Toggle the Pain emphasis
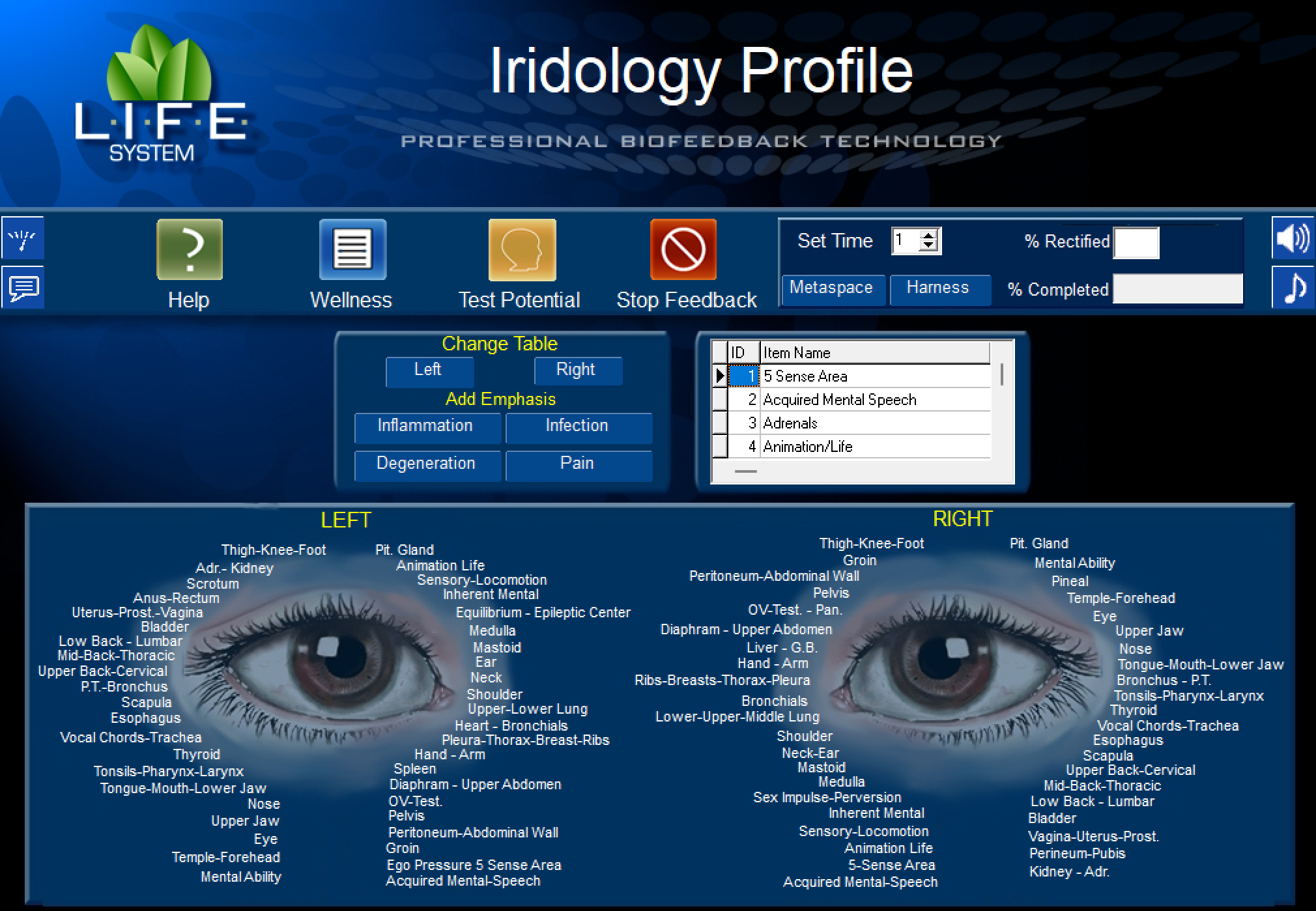This screenshot has height=911, width=1316. point(577,464)
